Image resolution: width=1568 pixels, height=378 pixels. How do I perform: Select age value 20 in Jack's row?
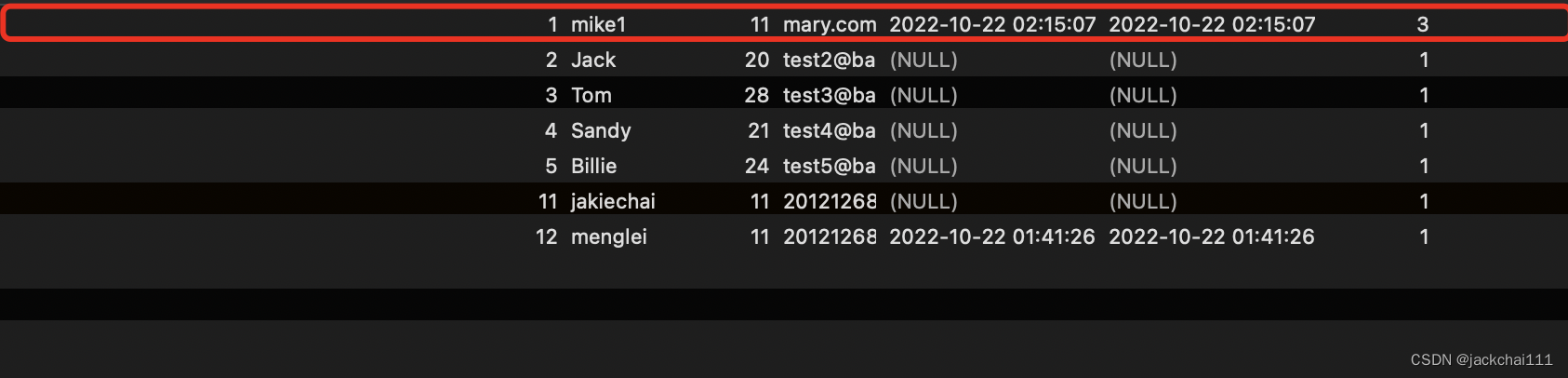(x=757, y=60)
